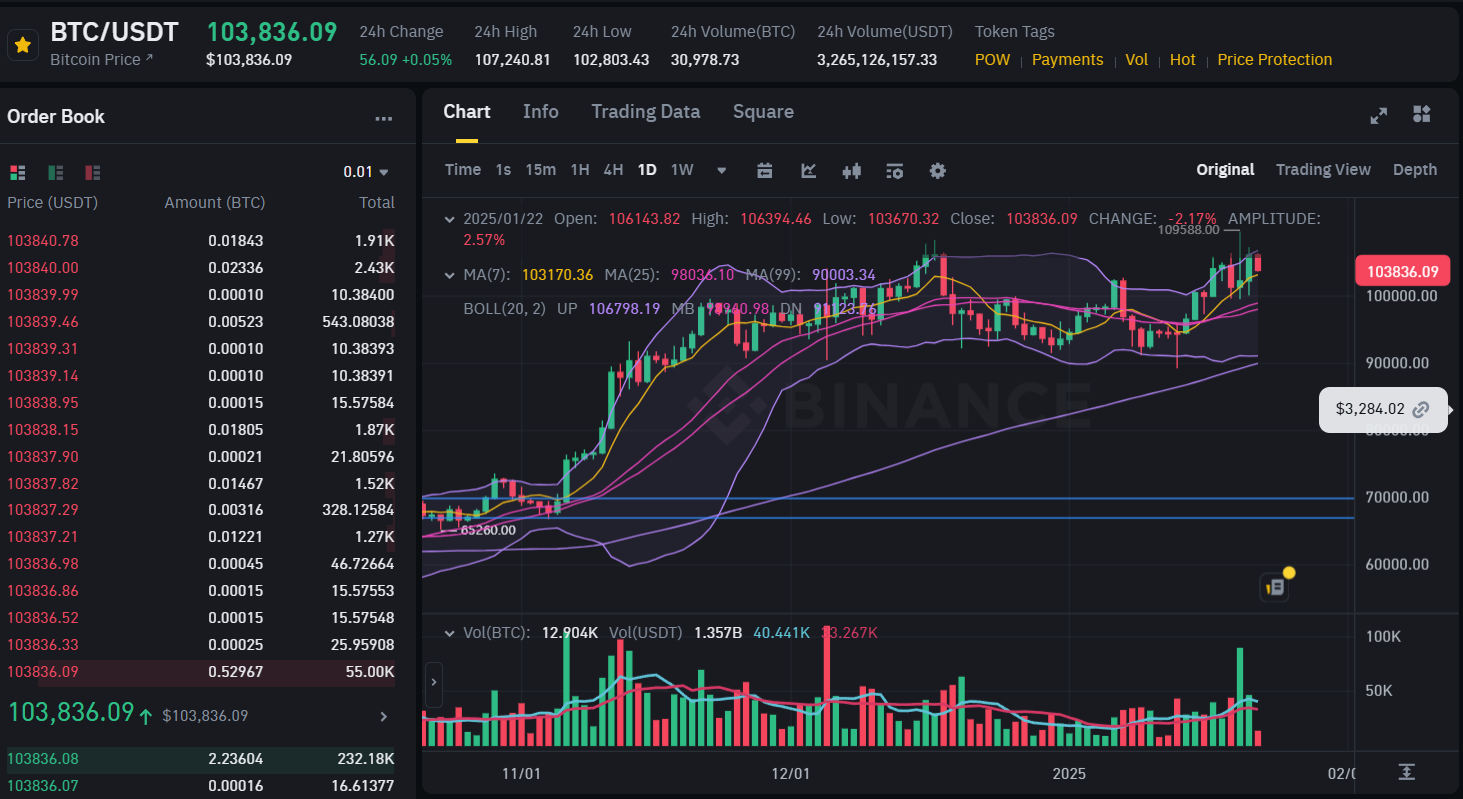This screenshot has height=799, width=1463.
Task: Click the Total column header
Action: tap(377, 203)
